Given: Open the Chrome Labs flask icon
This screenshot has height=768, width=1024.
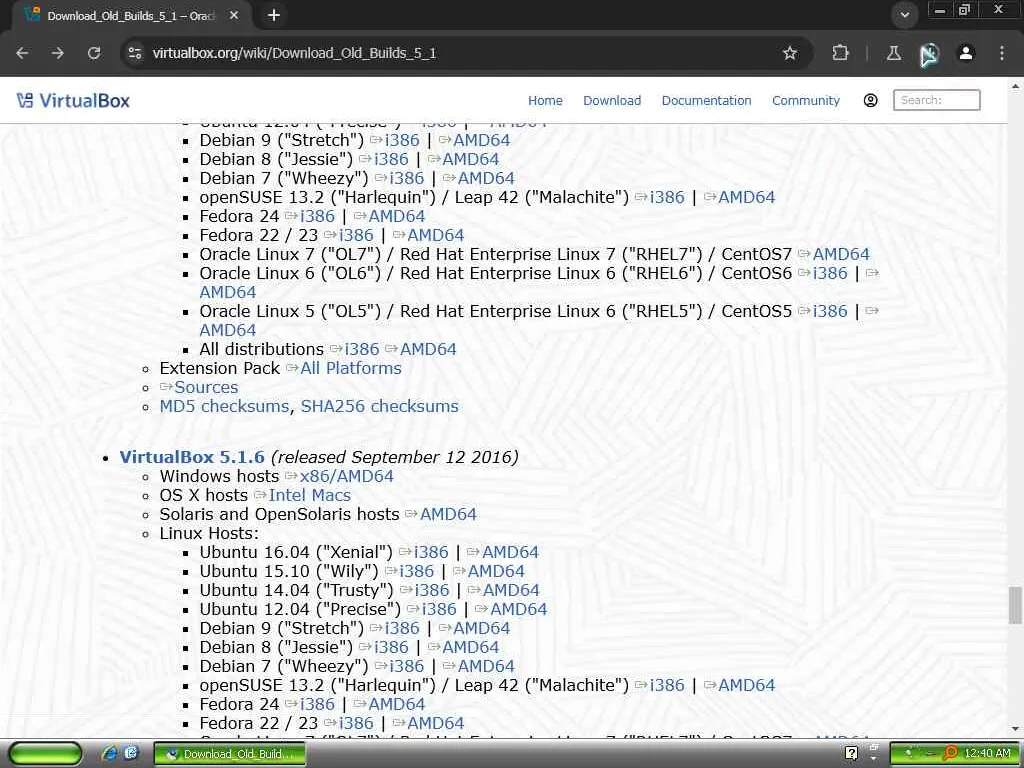Looking at the screenshot, I should (894, 53).
